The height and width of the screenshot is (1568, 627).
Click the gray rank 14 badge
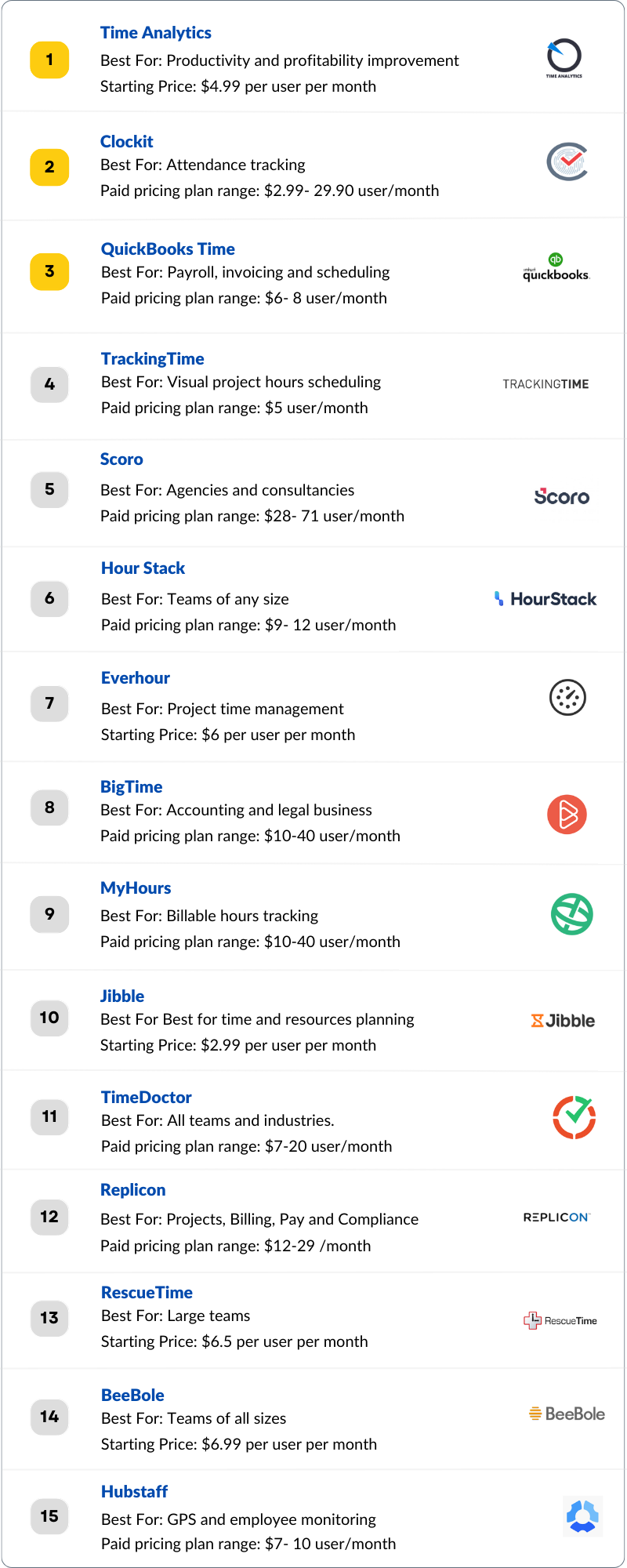click(49, 1417)
